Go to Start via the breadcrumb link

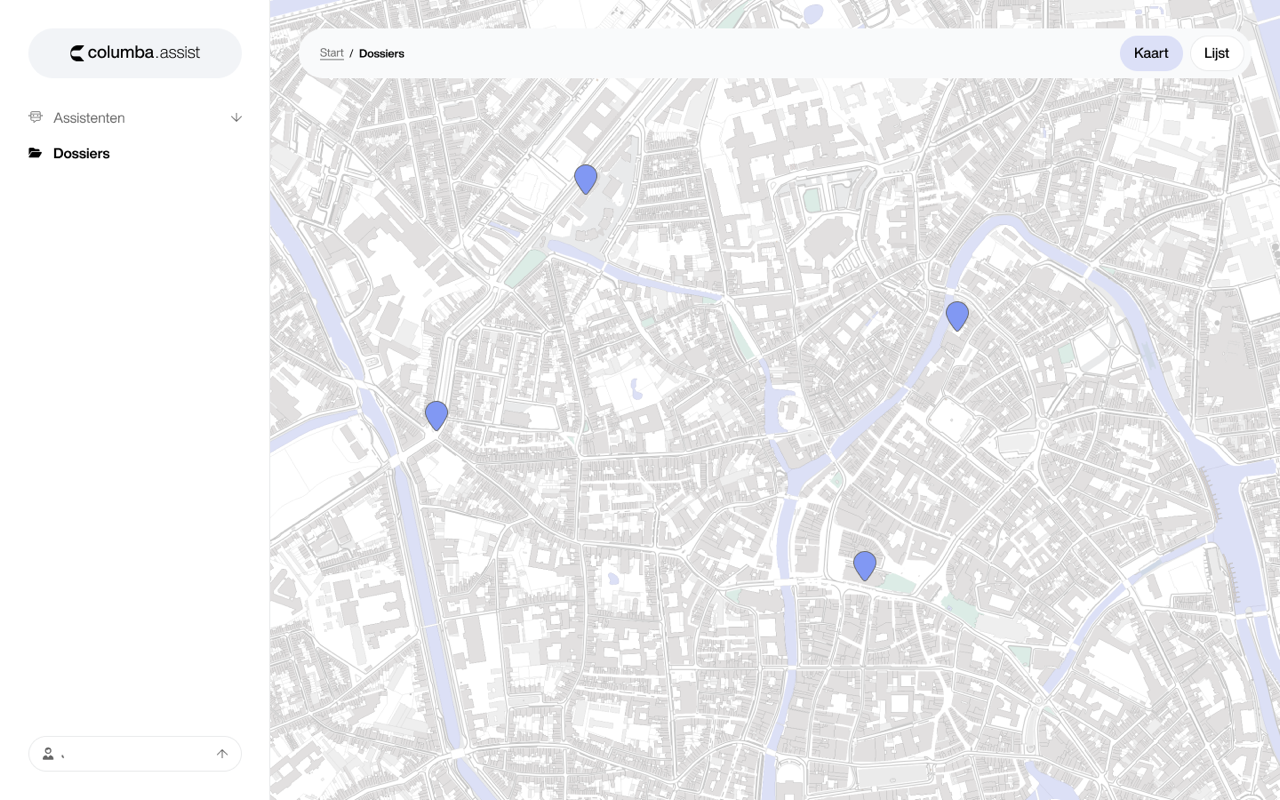[x=331, y=54]
